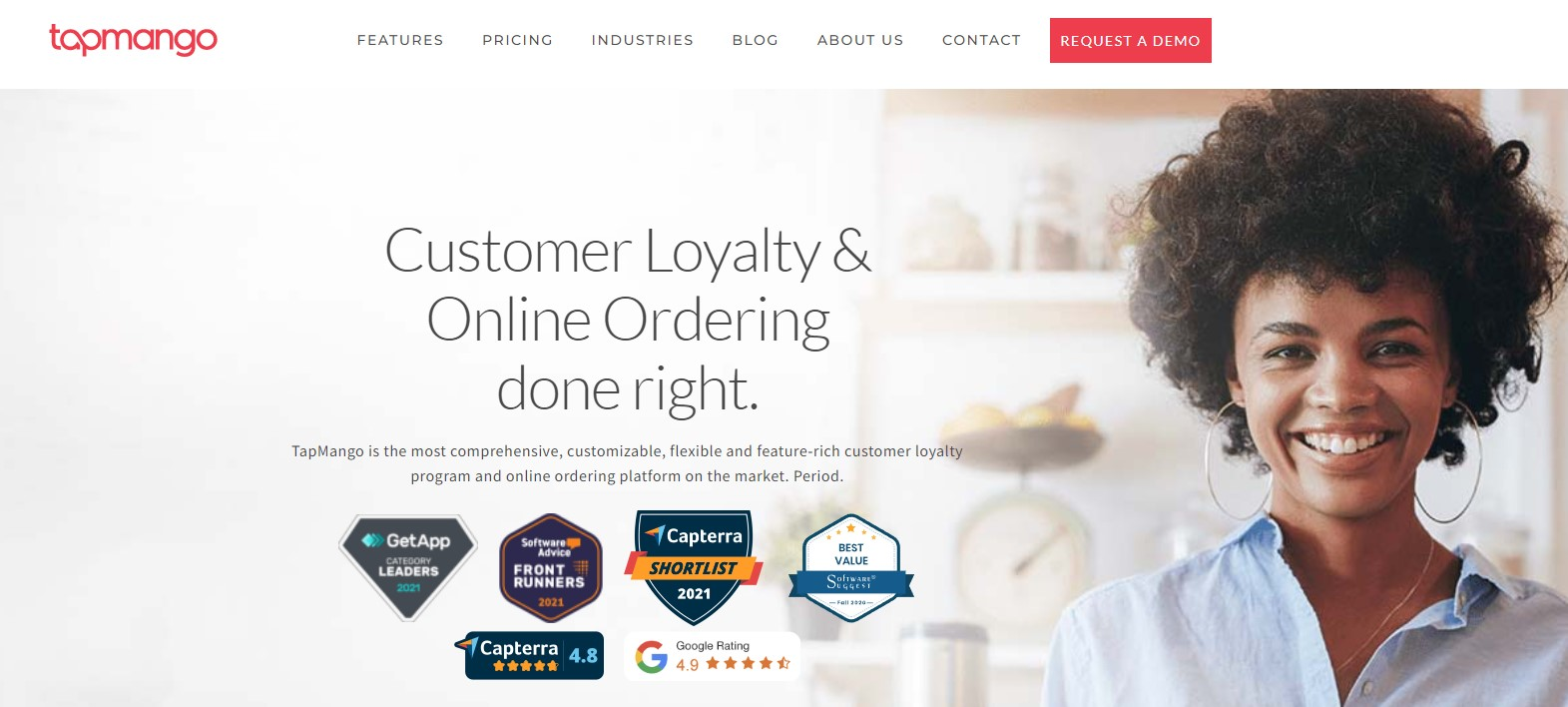The width and height of the screenshot is (1568, 707).
Task: Visit the Blog link
Action: 755,40
